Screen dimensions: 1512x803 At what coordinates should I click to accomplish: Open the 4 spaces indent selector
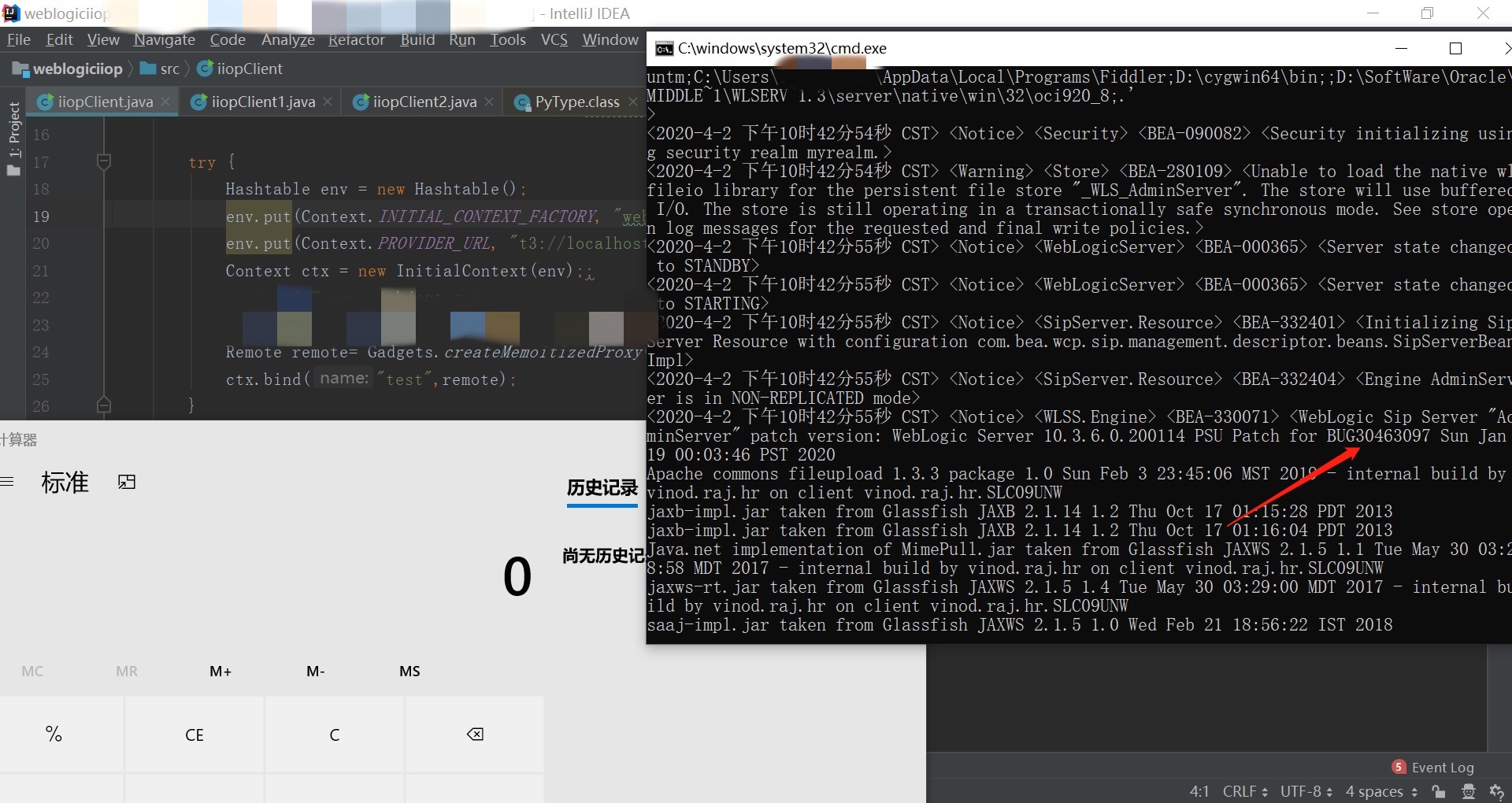[1381, 791]
